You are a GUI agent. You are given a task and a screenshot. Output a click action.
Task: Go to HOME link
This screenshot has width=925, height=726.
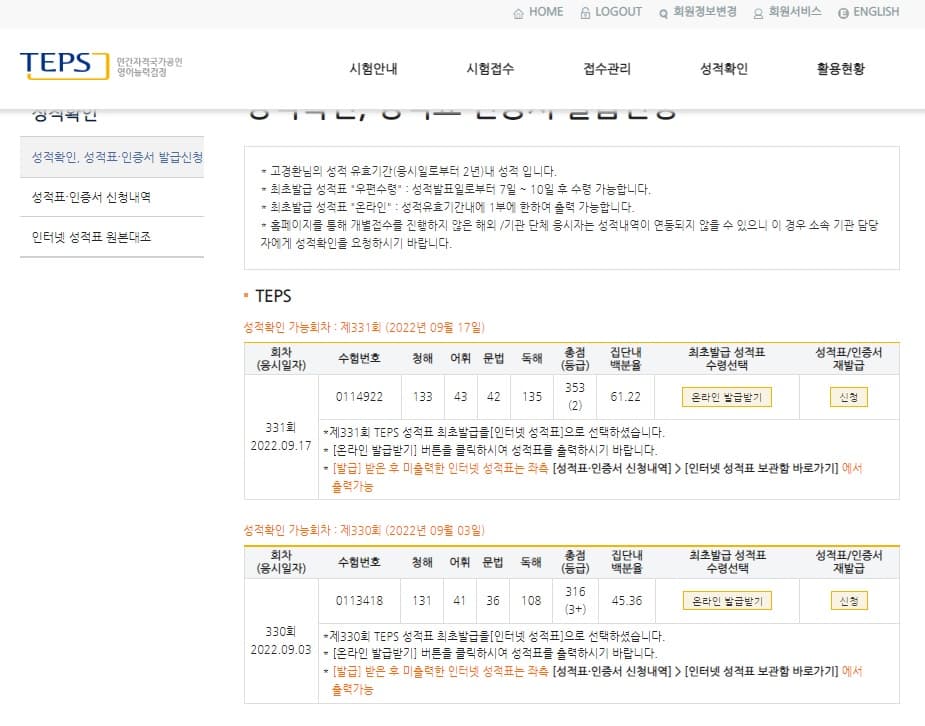pyautogui.click(x=546, y=12)
